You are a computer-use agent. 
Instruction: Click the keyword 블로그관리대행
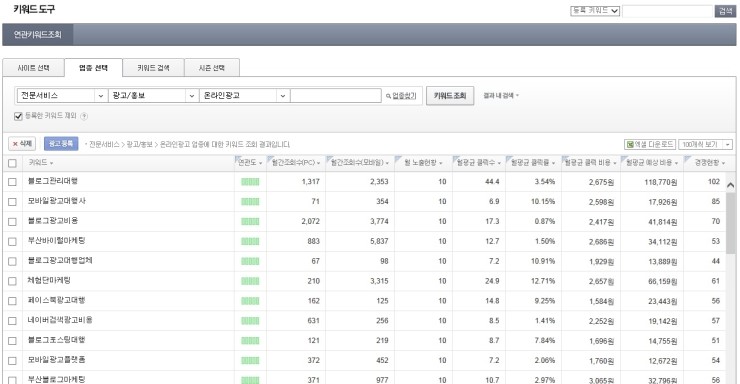click(x=53, y=181)
